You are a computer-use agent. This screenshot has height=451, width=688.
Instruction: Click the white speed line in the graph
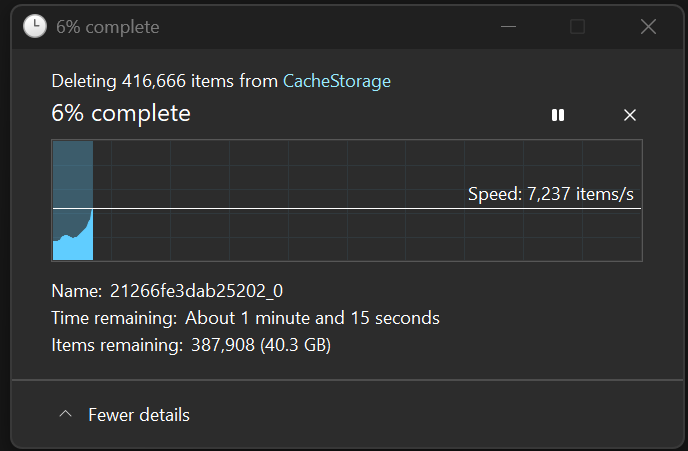click(x=347, y=208)
